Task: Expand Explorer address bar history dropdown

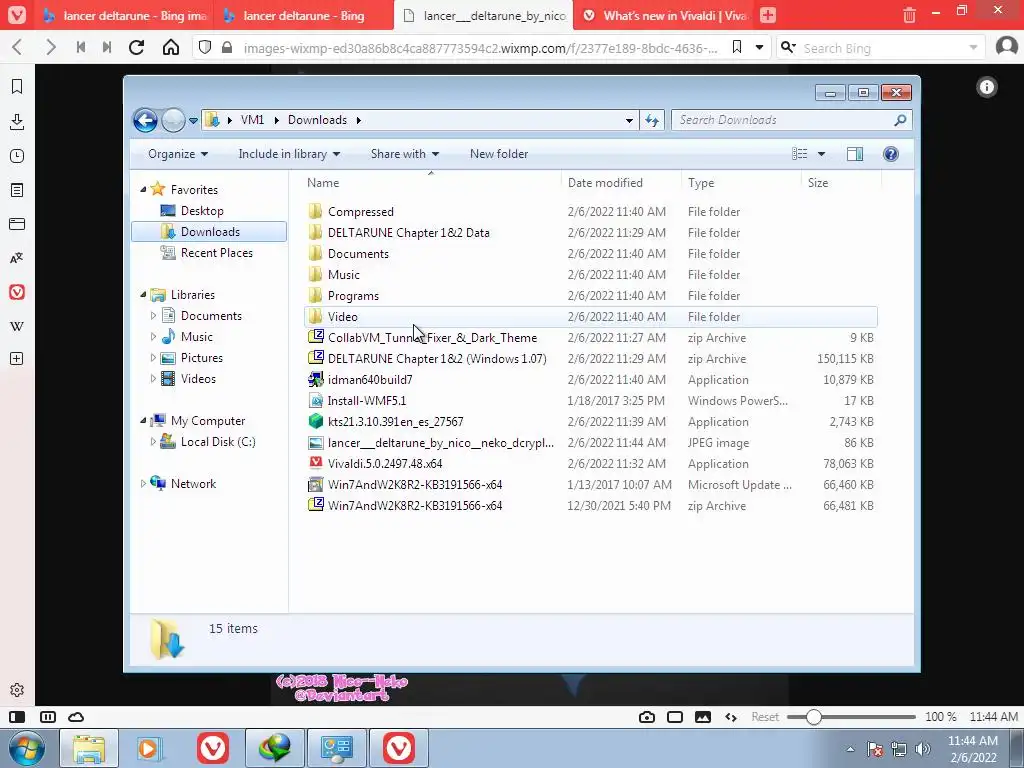Action: (629, 120)
